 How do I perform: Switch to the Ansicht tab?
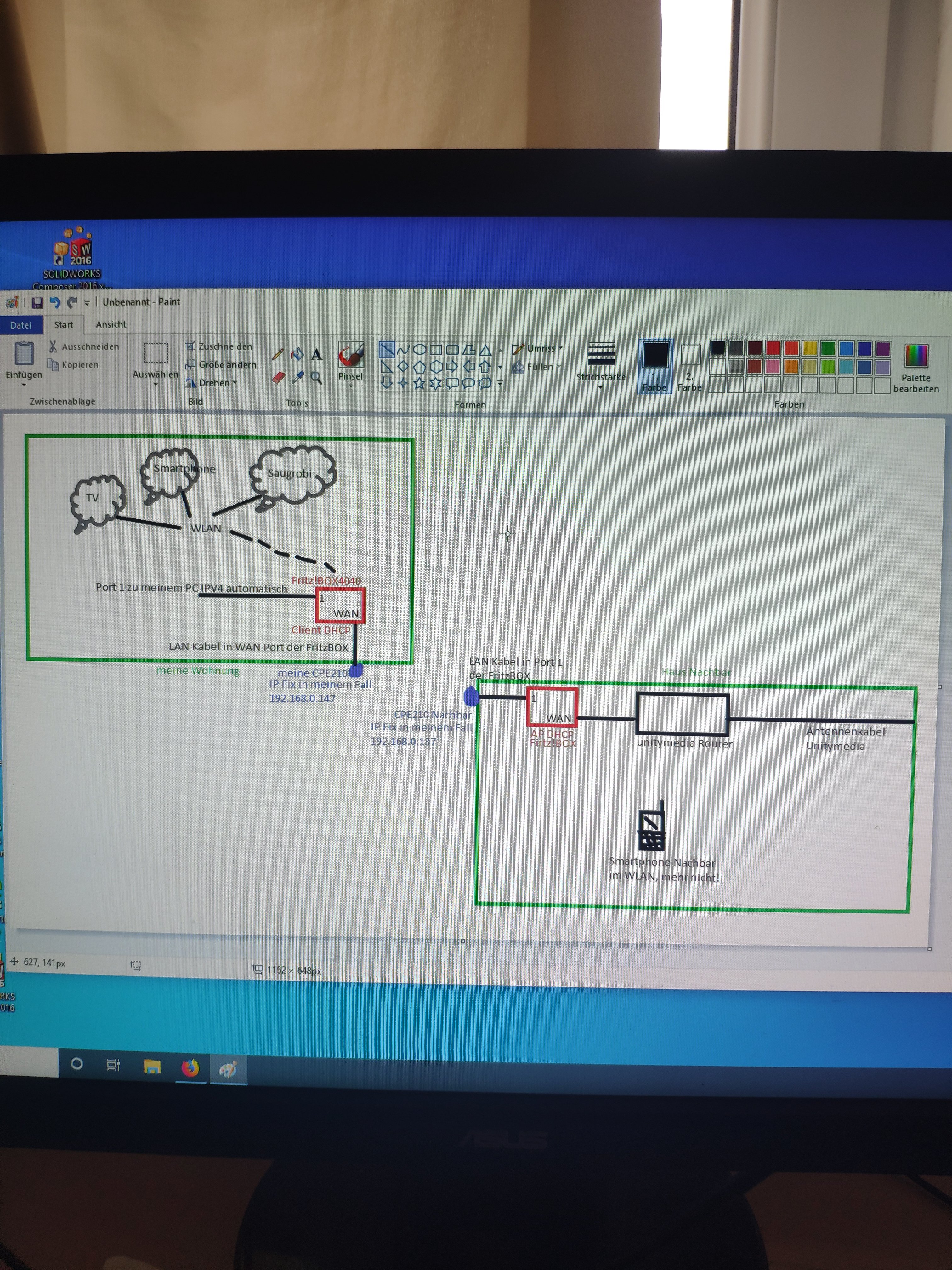(111, 324)
